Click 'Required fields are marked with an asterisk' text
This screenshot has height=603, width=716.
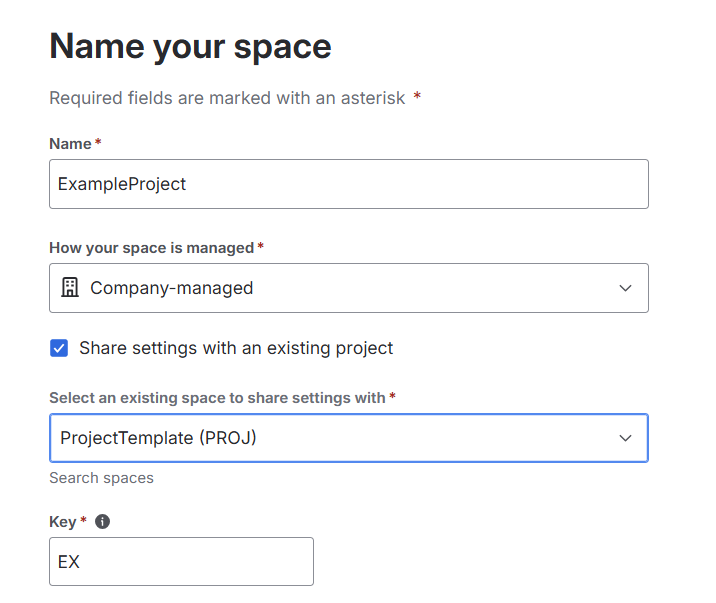coord(227,98)
